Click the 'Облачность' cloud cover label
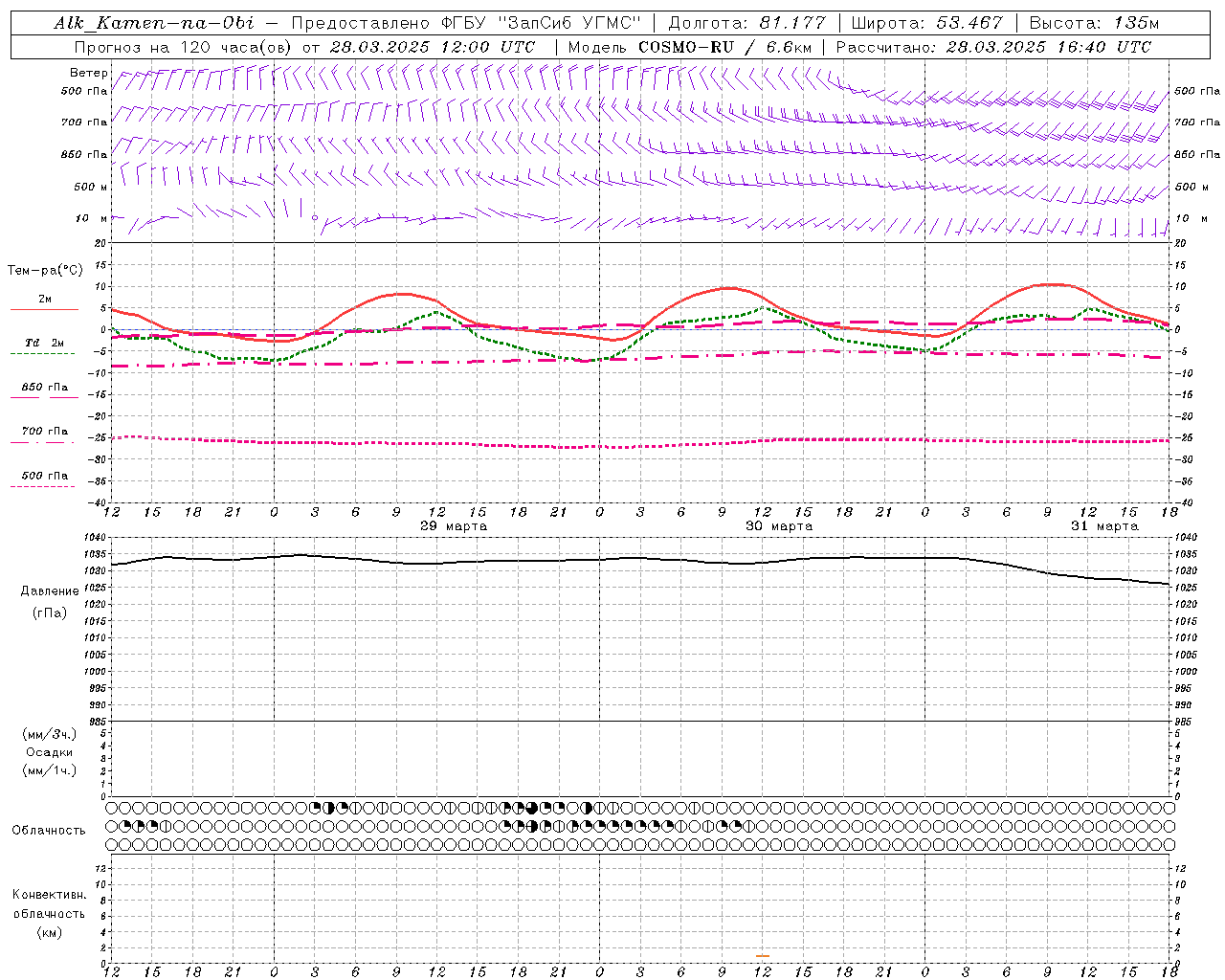The height and width of the screenshot is (980, 1225). click(x=49, y=831)
